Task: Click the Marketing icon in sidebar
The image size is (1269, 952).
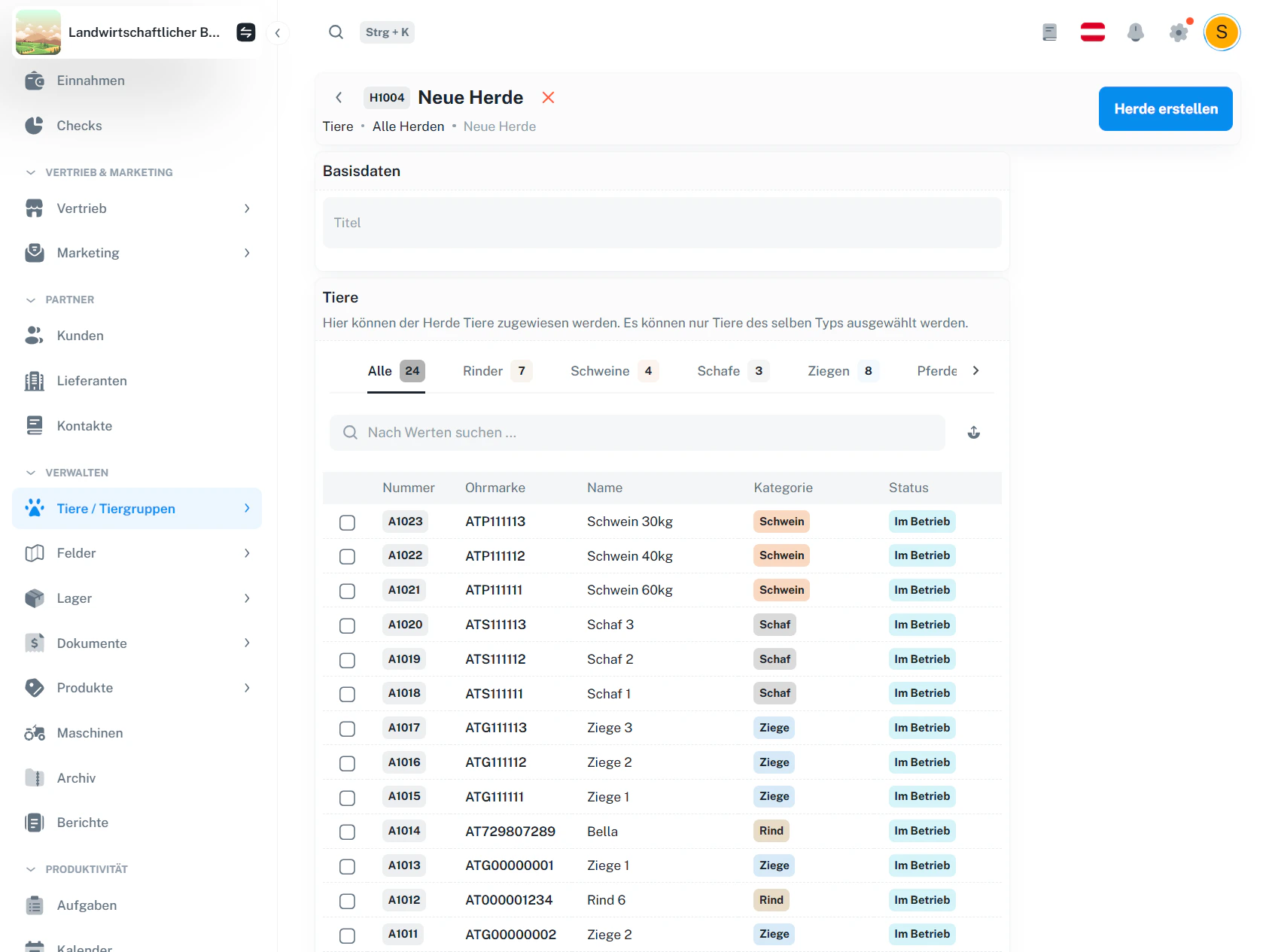Action: coord(35,253)
